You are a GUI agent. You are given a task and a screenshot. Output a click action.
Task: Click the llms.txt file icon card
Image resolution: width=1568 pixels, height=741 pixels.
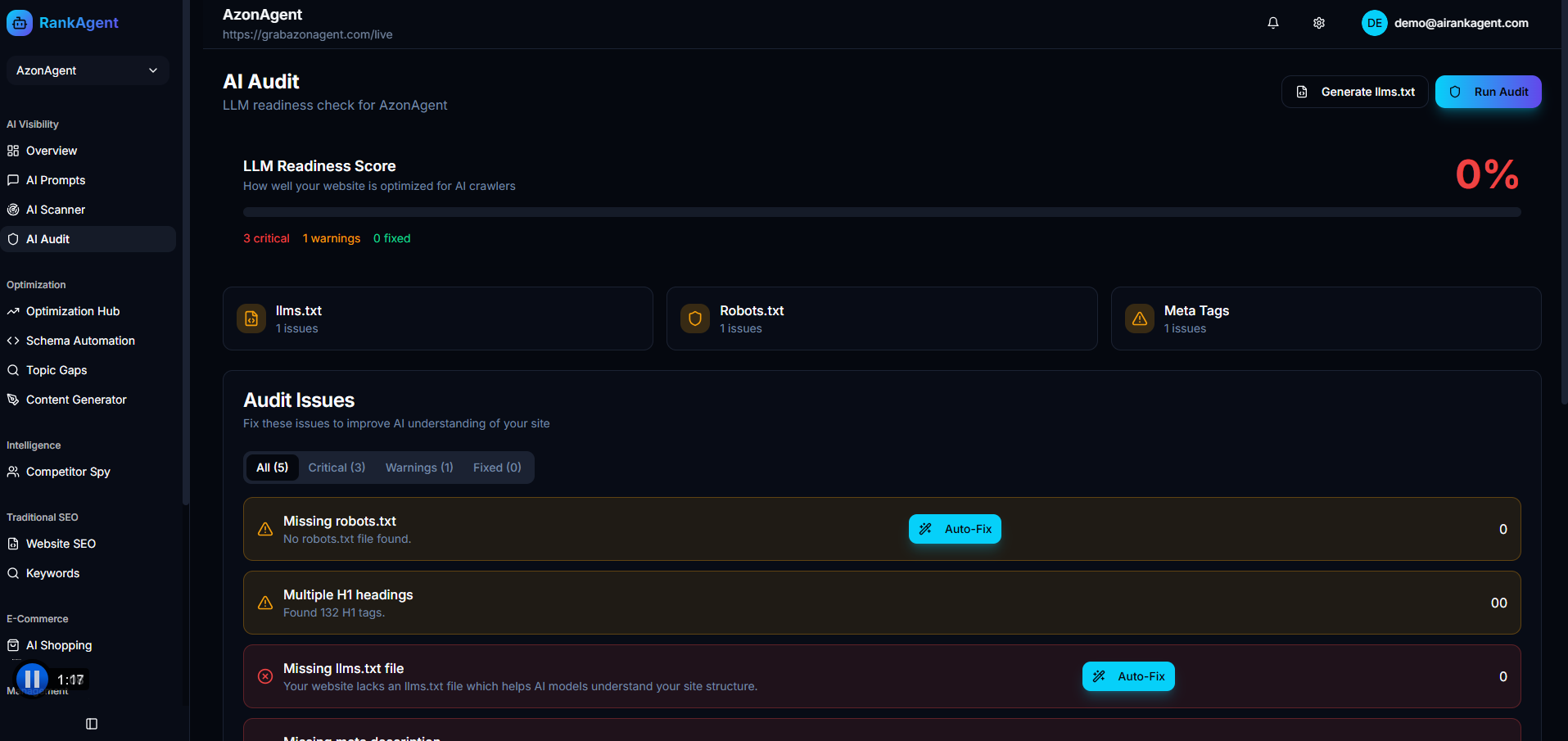(x=251, y=319)
